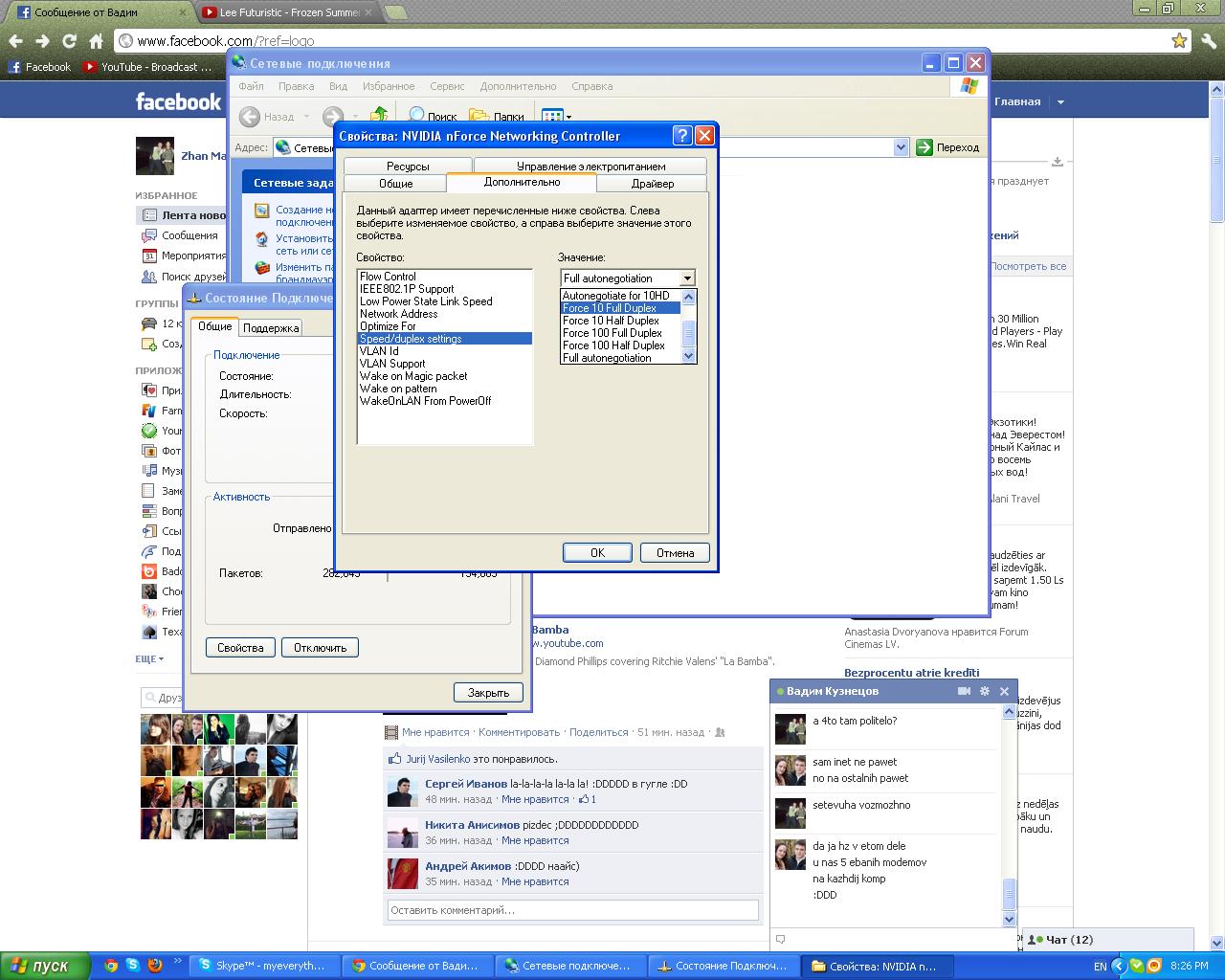Open the Chrome wrench menu

[x=1210, y=41]
